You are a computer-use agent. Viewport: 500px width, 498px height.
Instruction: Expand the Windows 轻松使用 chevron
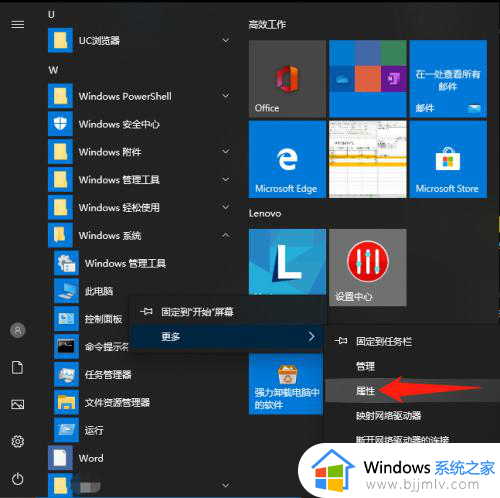[226, 207]
